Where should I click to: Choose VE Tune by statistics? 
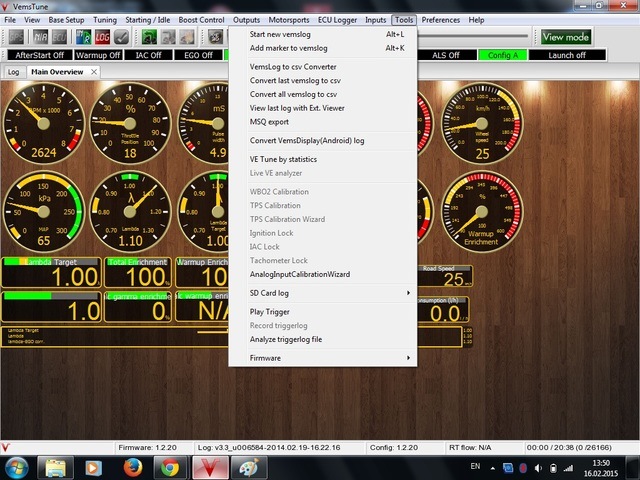[323, 159]
